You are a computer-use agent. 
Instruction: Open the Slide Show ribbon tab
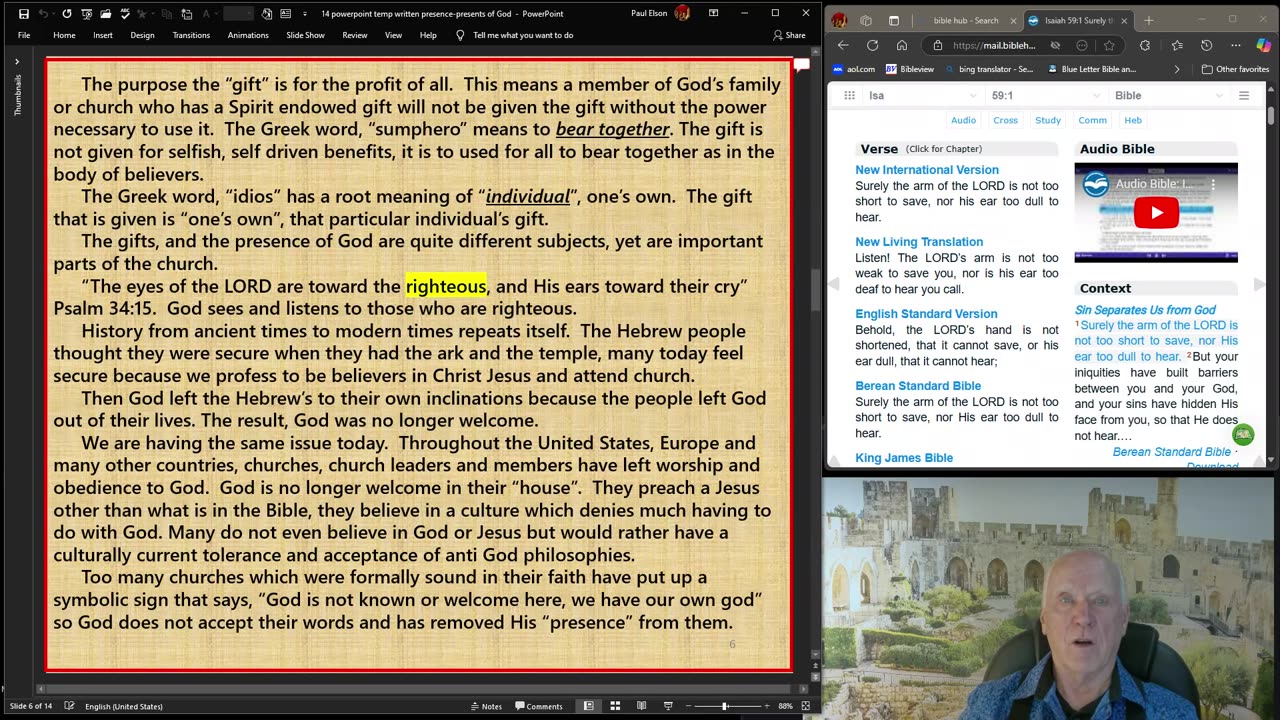click(305, 35)
